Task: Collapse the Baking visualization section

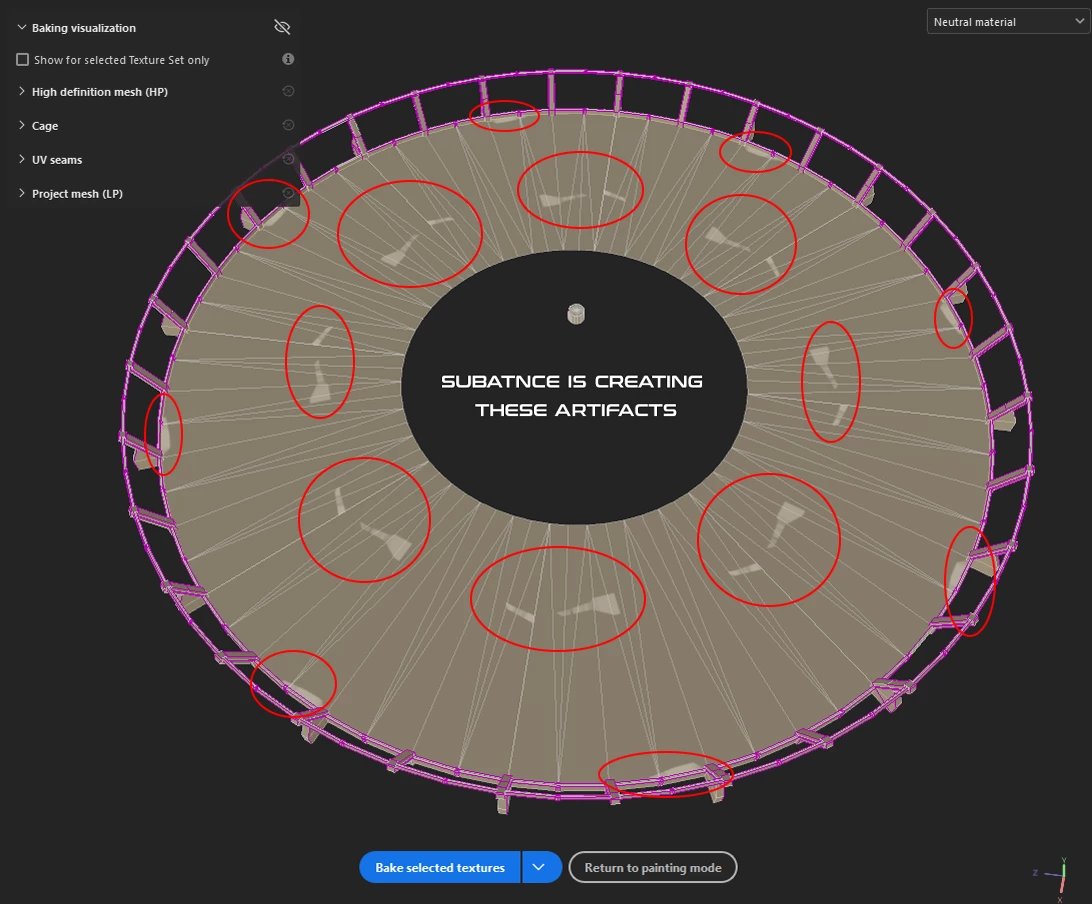Action: 22,27
